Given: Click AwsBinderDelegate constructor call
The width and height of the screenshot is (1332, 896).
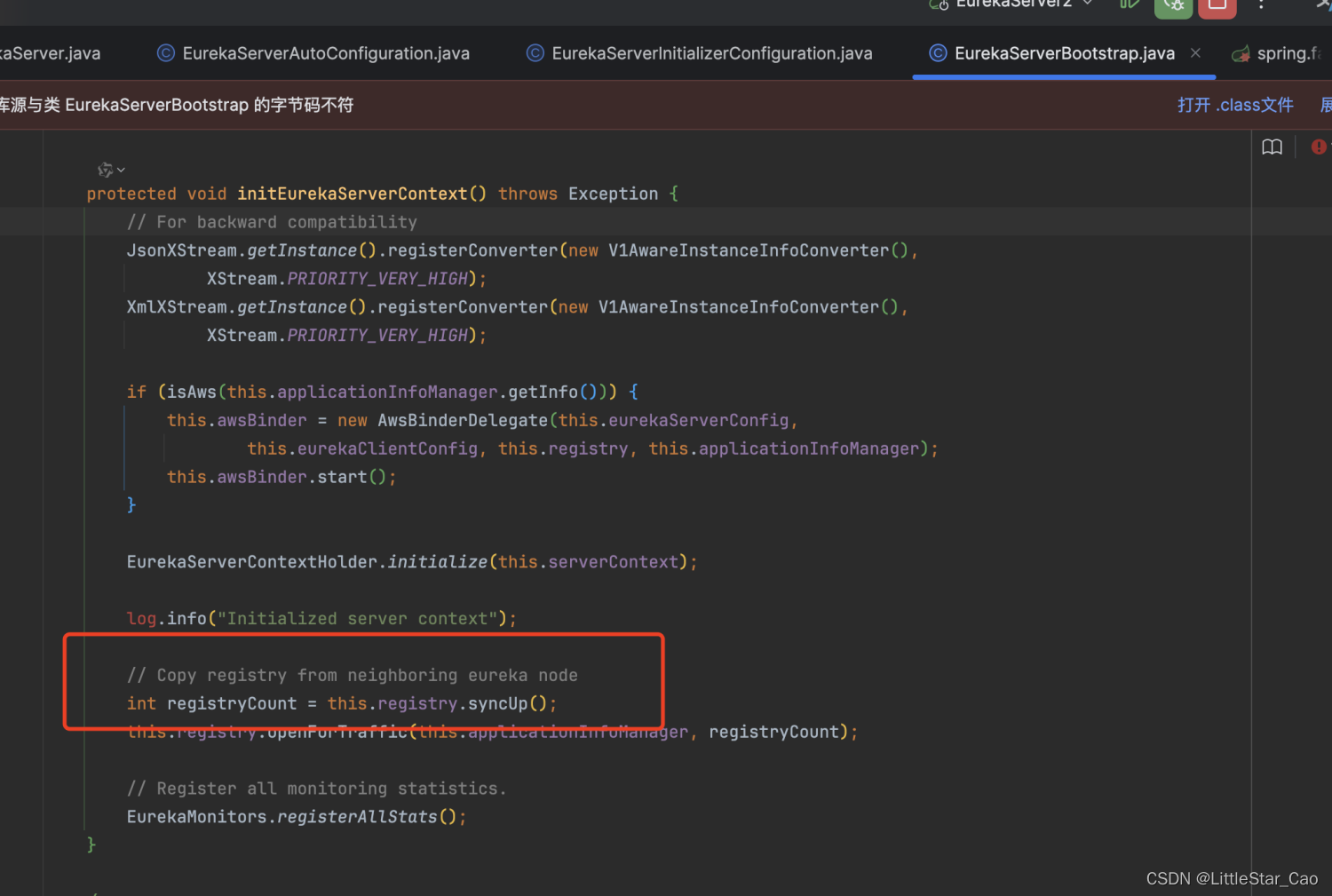Looking at the screenshot, I should pyautogui.click(x=463, y=420).
